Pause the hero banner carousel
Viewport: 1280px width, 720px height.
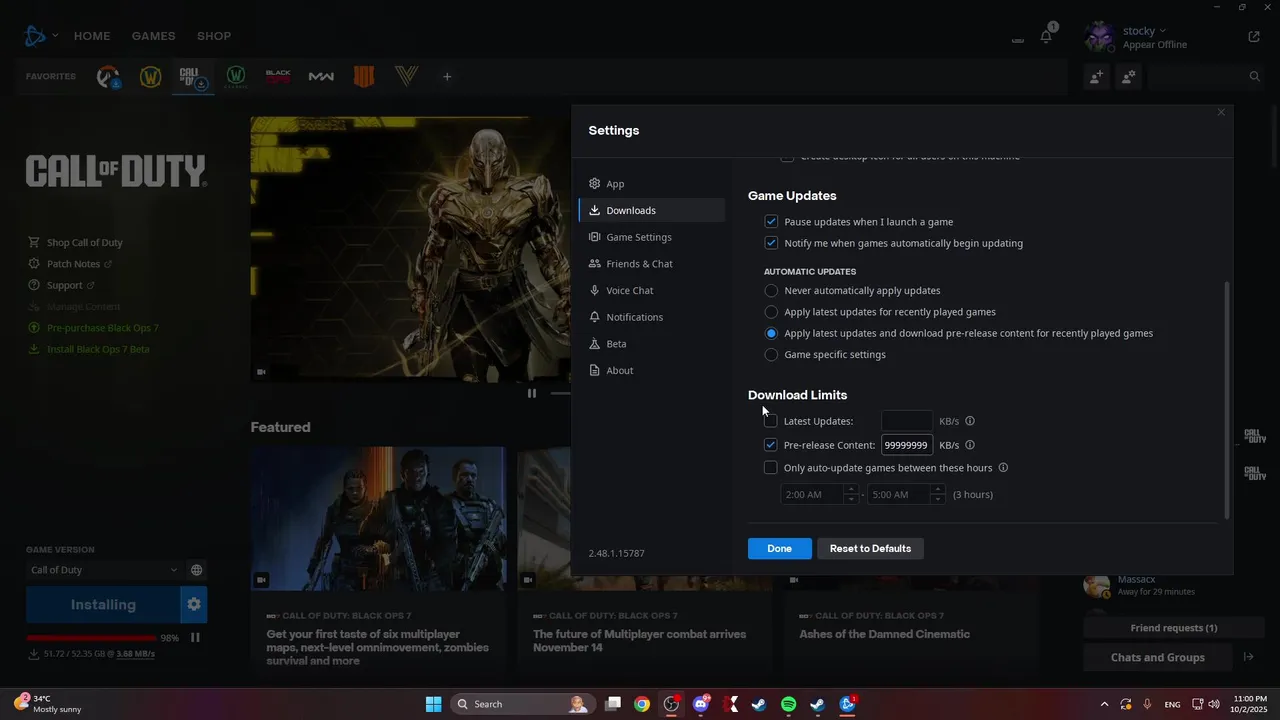pos(532,393)
